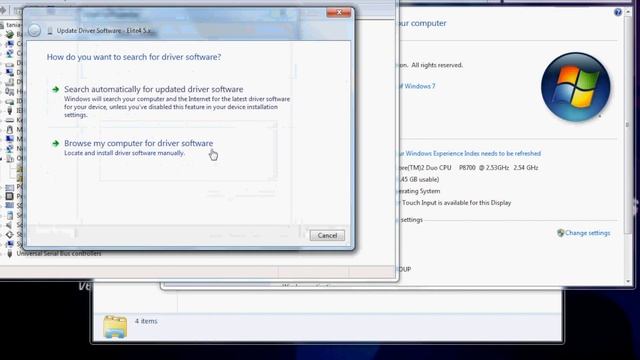Close the Update Driver Software dialog
640x360 pixels.
(x=339, y=13)
